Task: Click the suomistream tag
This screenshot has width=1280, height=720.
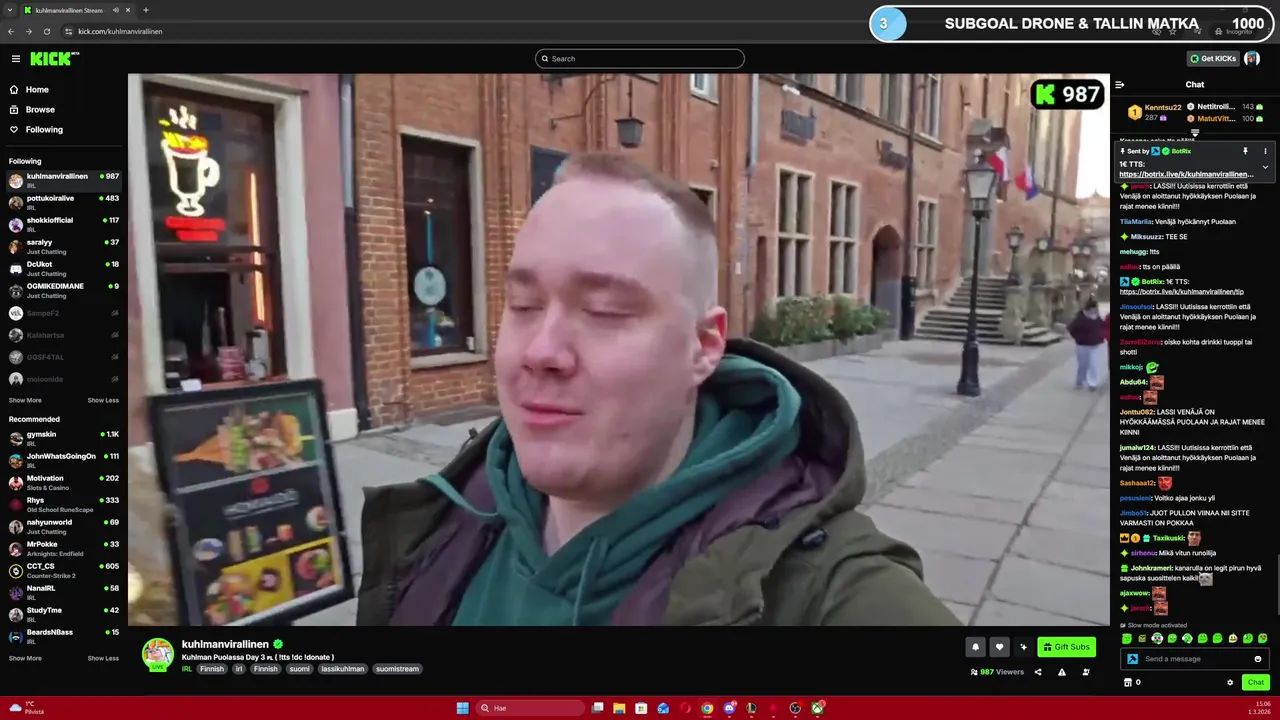Action: coord(397,669)
